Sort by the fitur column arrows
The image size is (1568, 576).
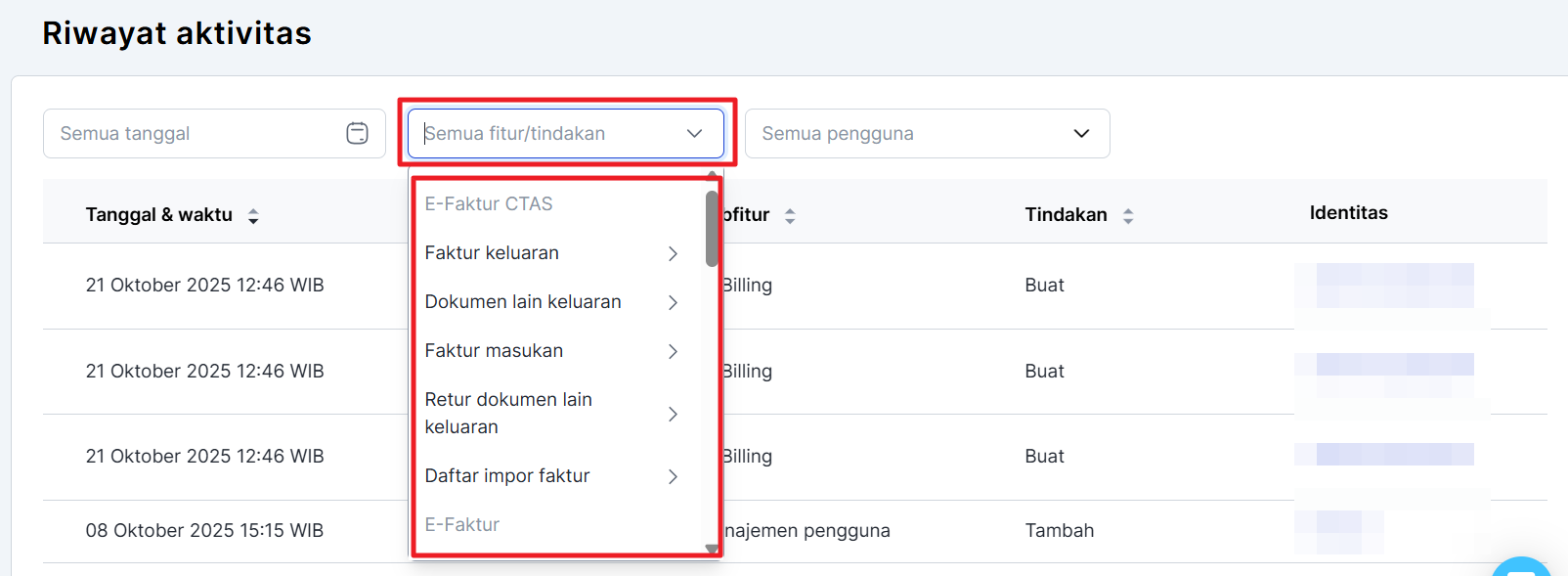(x=790, y=216)
